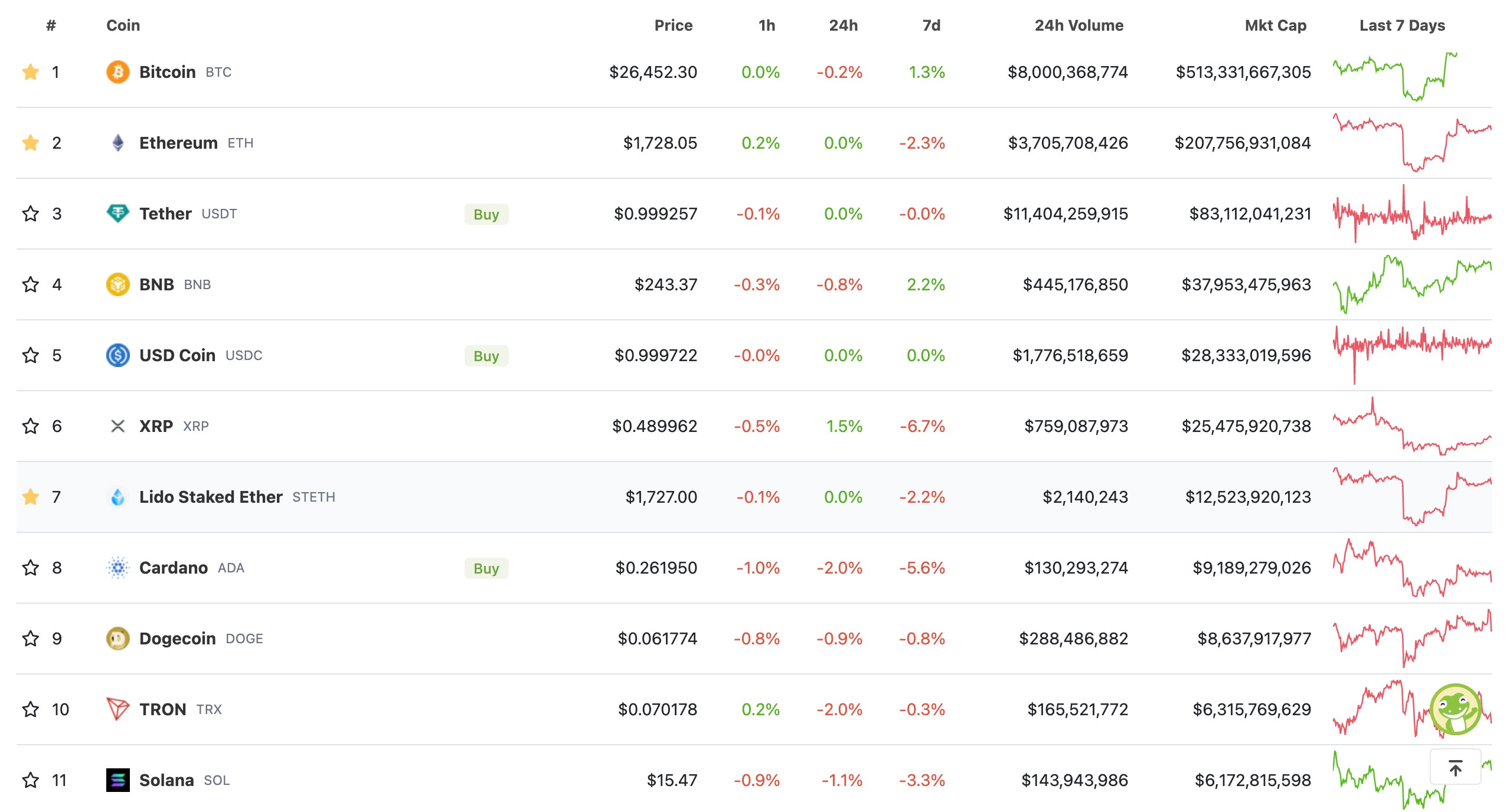Click the Bitcoin logo icon
This screenshot has height=812, width=1510.
click(118, 72)
